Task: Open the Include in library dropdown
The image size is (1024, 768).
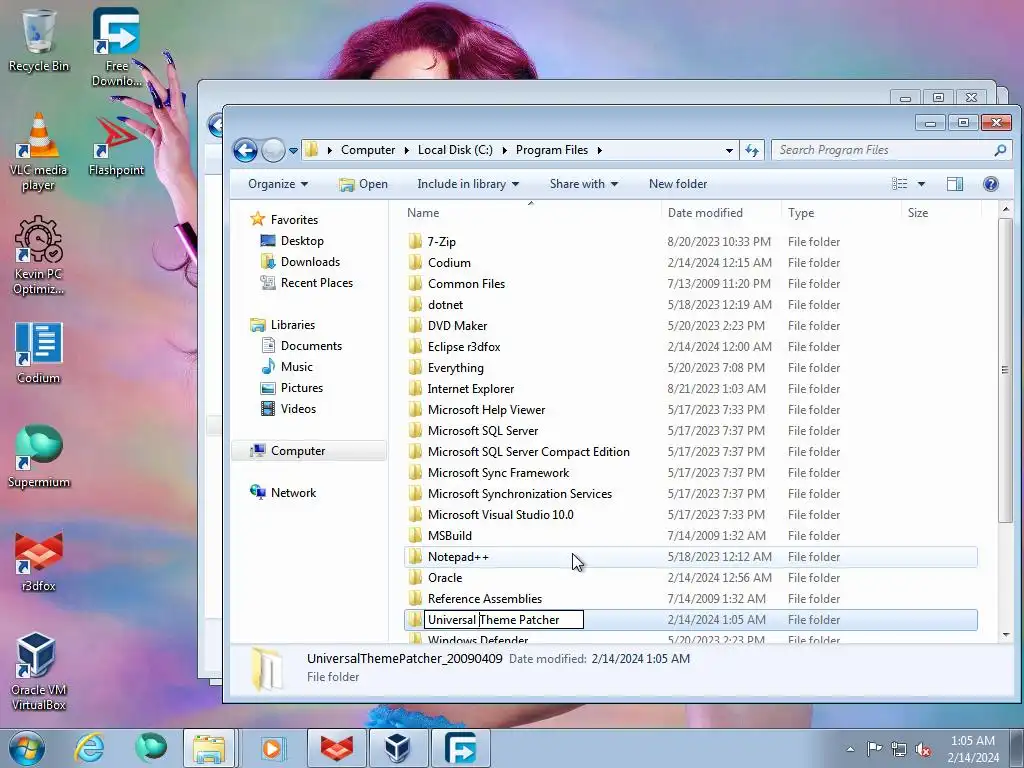Action: pos(468,184)
